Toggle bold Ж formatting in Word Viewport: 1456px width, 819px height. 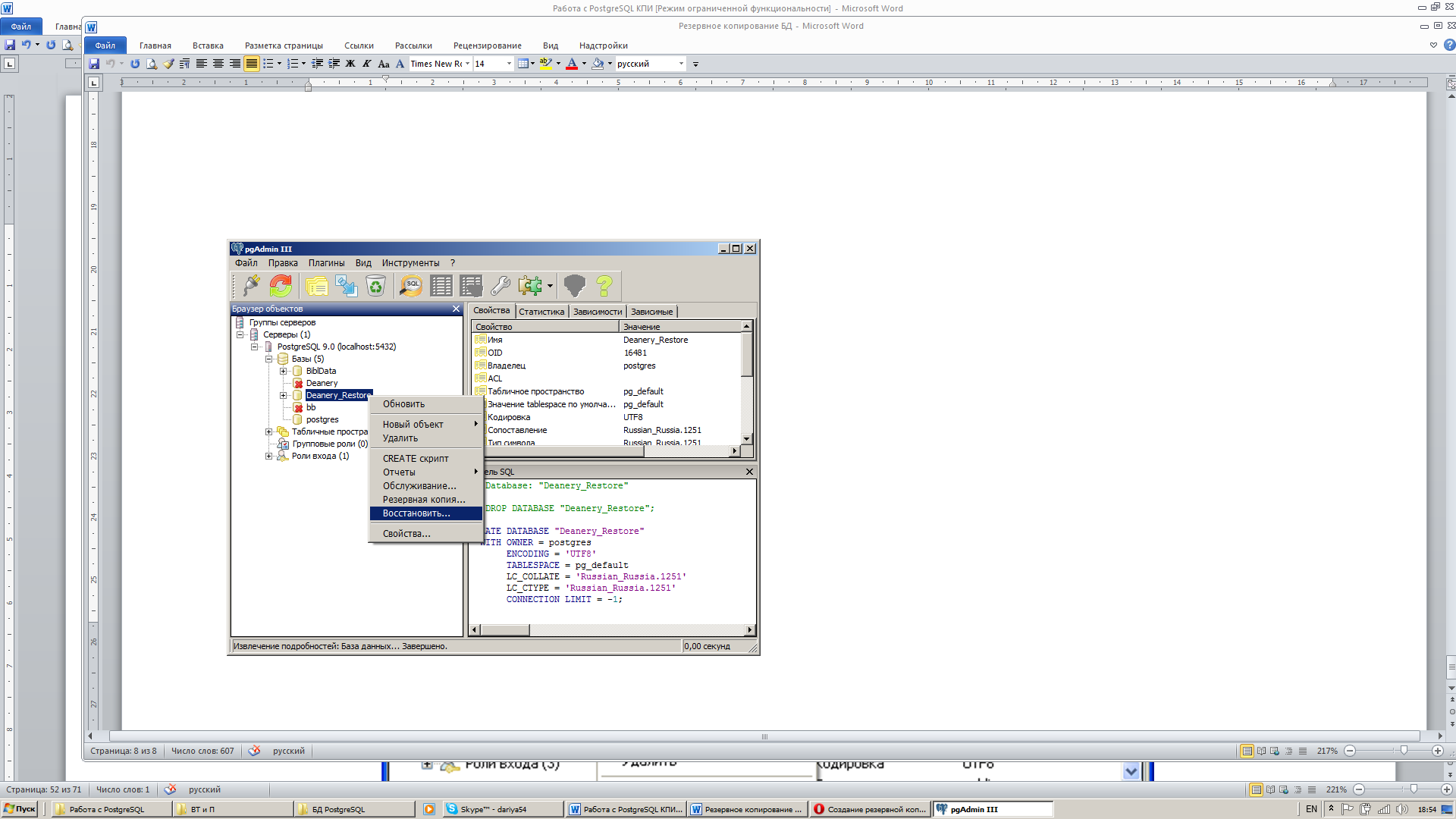(350, 64)
